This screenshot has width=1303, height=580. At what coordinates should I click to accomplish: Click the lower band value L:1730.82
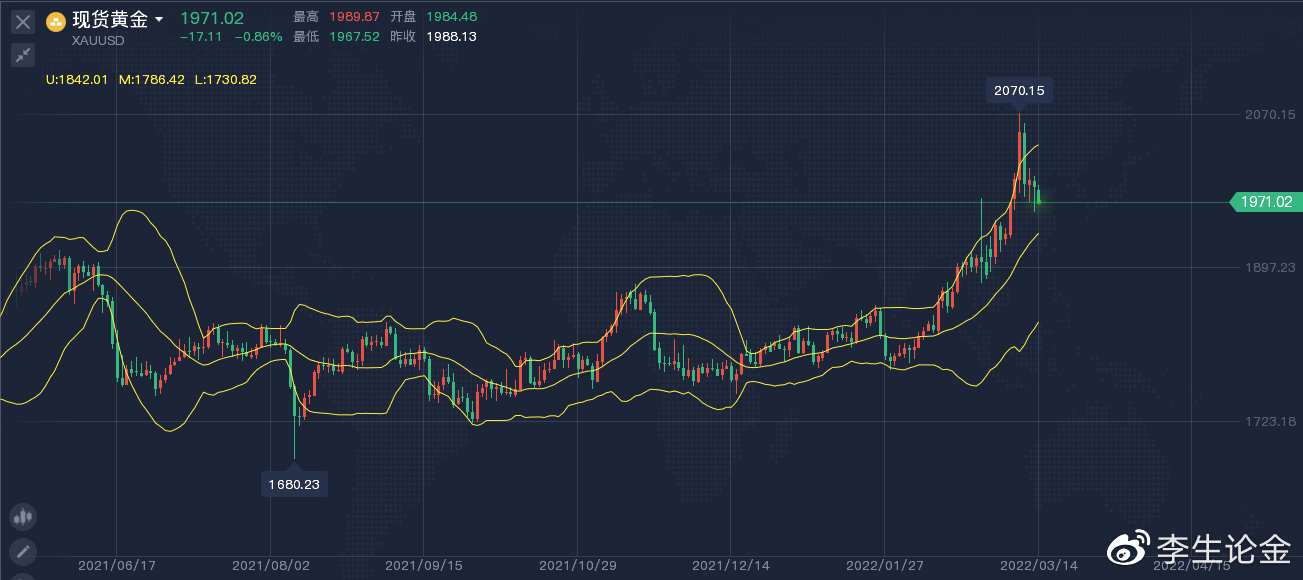[x=225, y=79]
